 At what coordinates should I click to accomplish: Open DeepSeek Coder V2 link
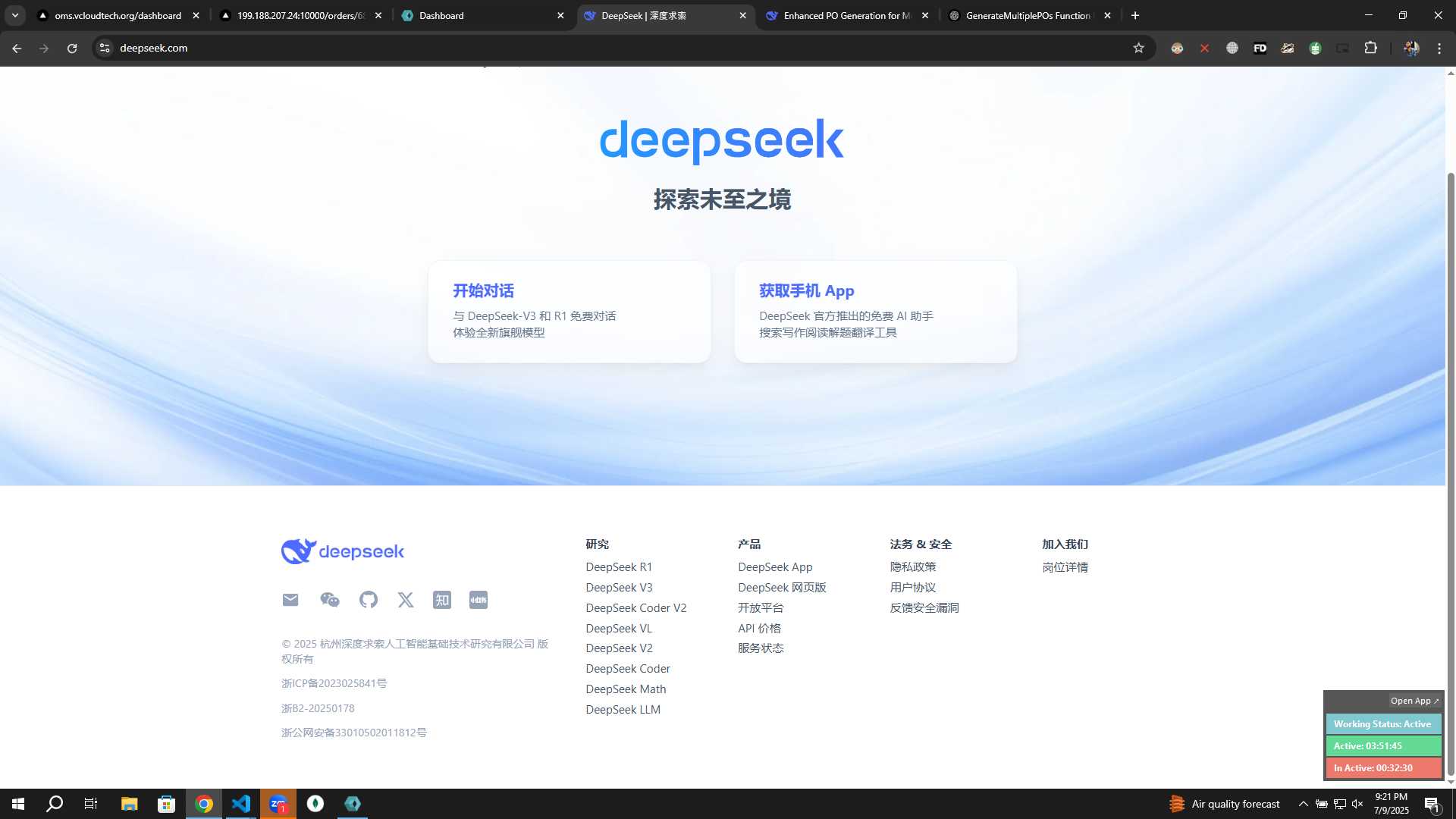[635, 608]
